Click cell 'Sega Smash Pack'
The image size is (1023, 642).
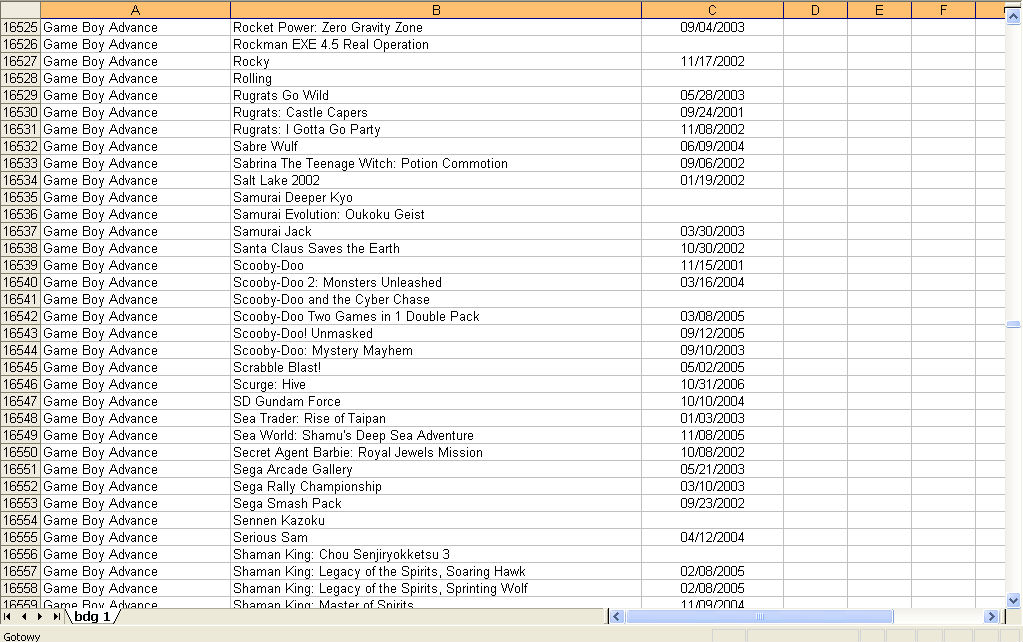coord(436,503)
